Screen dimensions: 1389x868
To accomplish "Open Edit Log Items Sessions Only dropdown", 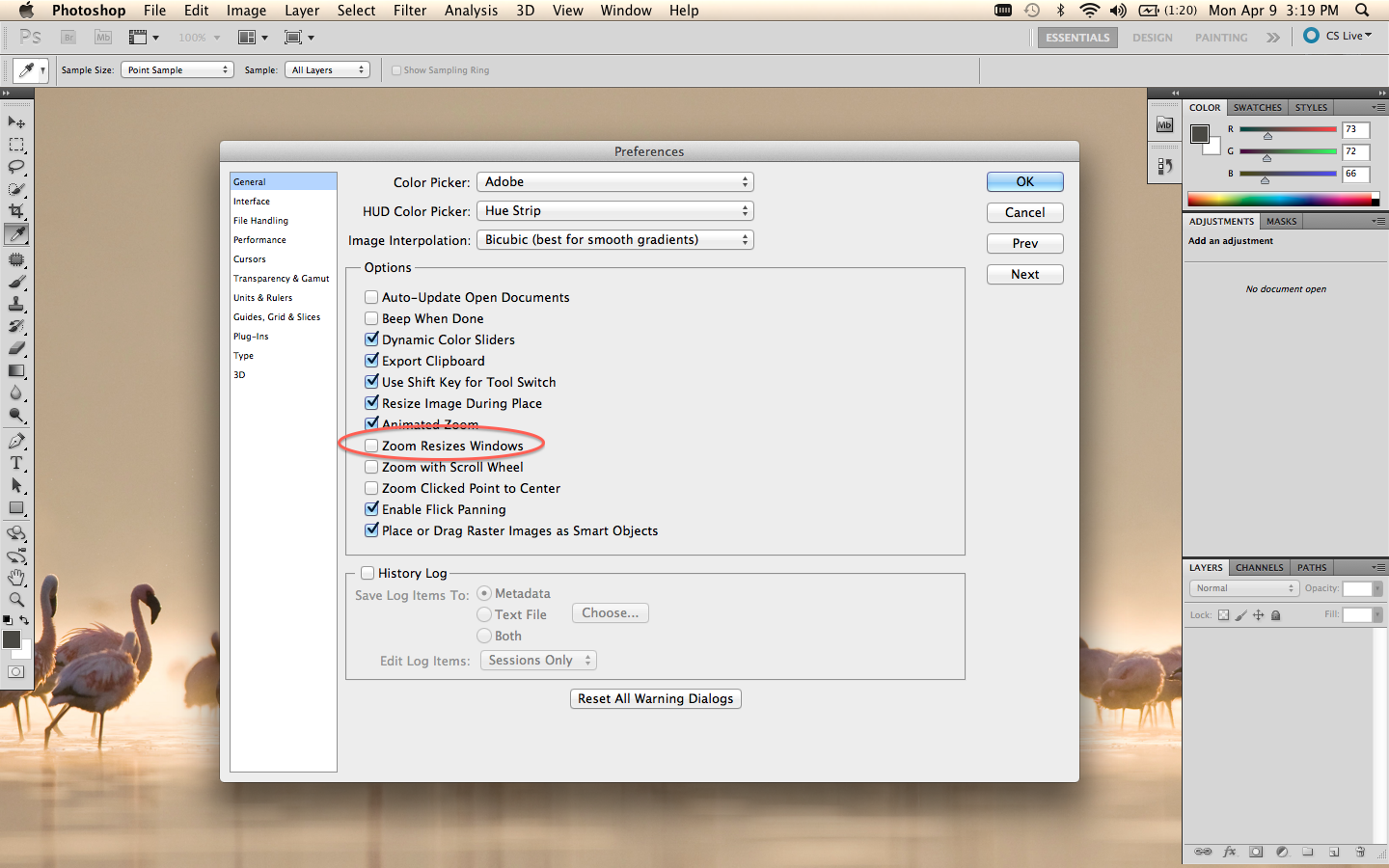I will point(538,661).
